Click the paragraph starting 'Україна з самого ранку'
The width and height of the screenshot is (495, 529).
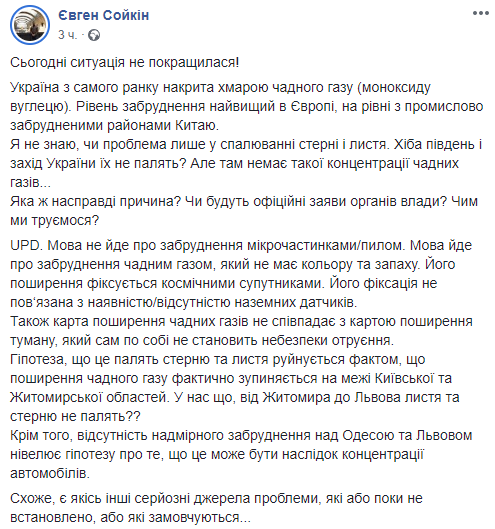coord(246,106)
